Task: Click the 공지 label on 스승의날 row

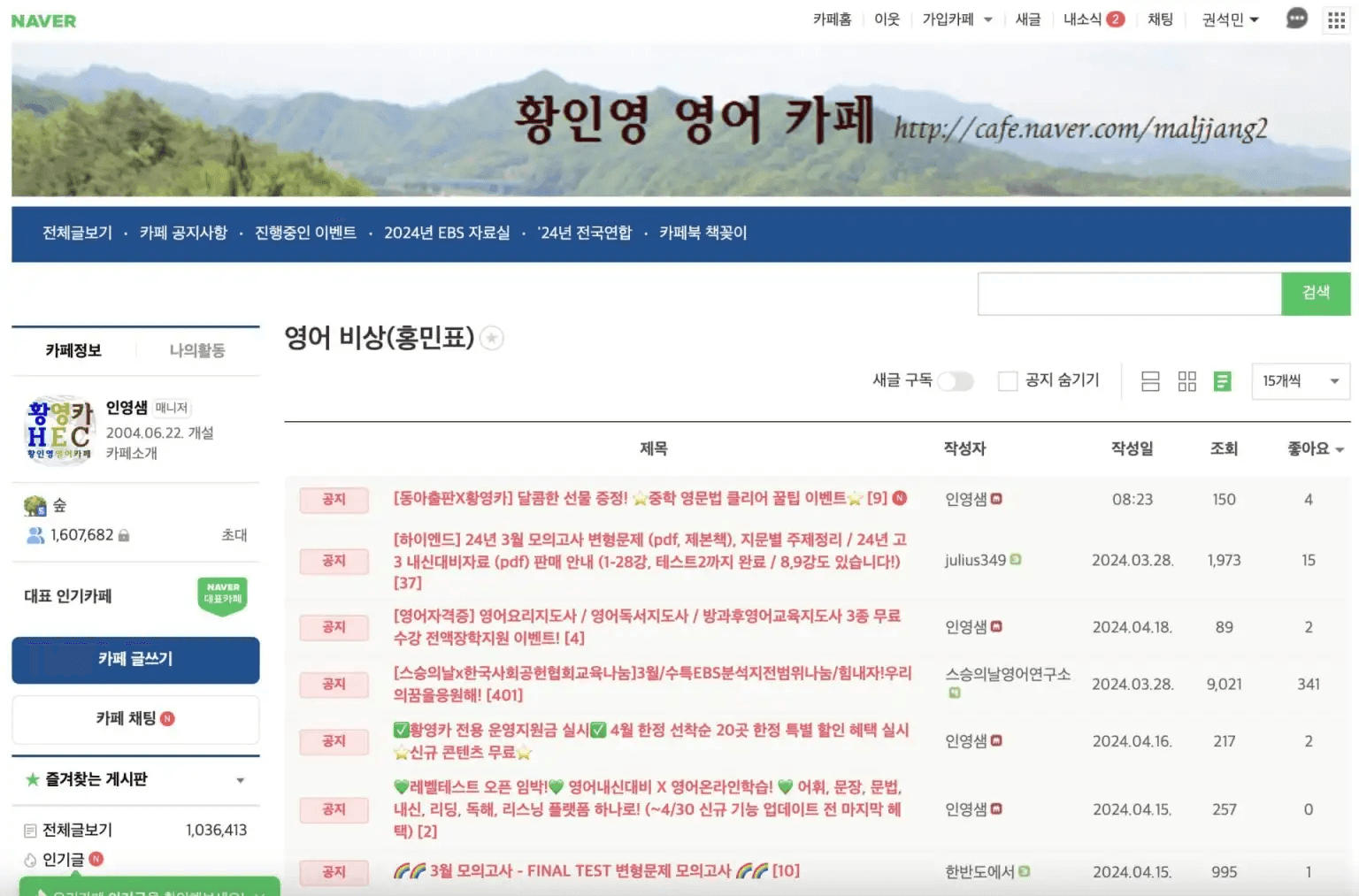Action: point(334,684)
